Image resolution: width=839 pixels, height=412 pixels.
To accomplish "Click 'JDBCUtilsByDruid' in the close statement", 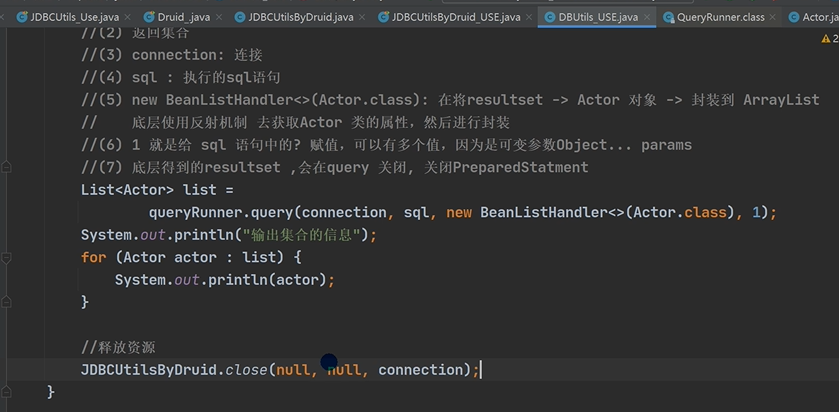I will tap(149, 370).
